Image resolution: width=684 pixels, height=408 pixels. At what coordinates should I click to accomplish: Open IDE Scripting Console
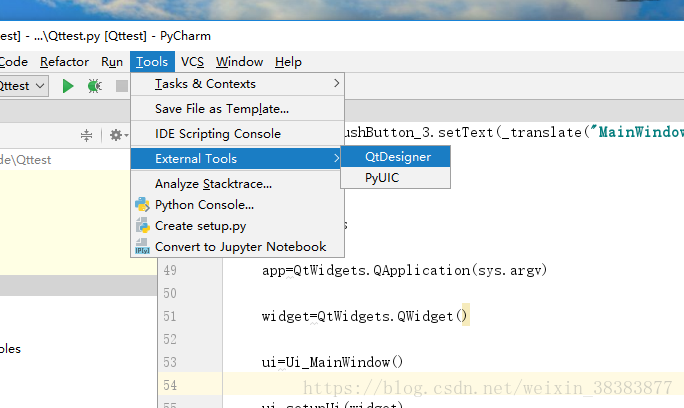pos(237,134)
